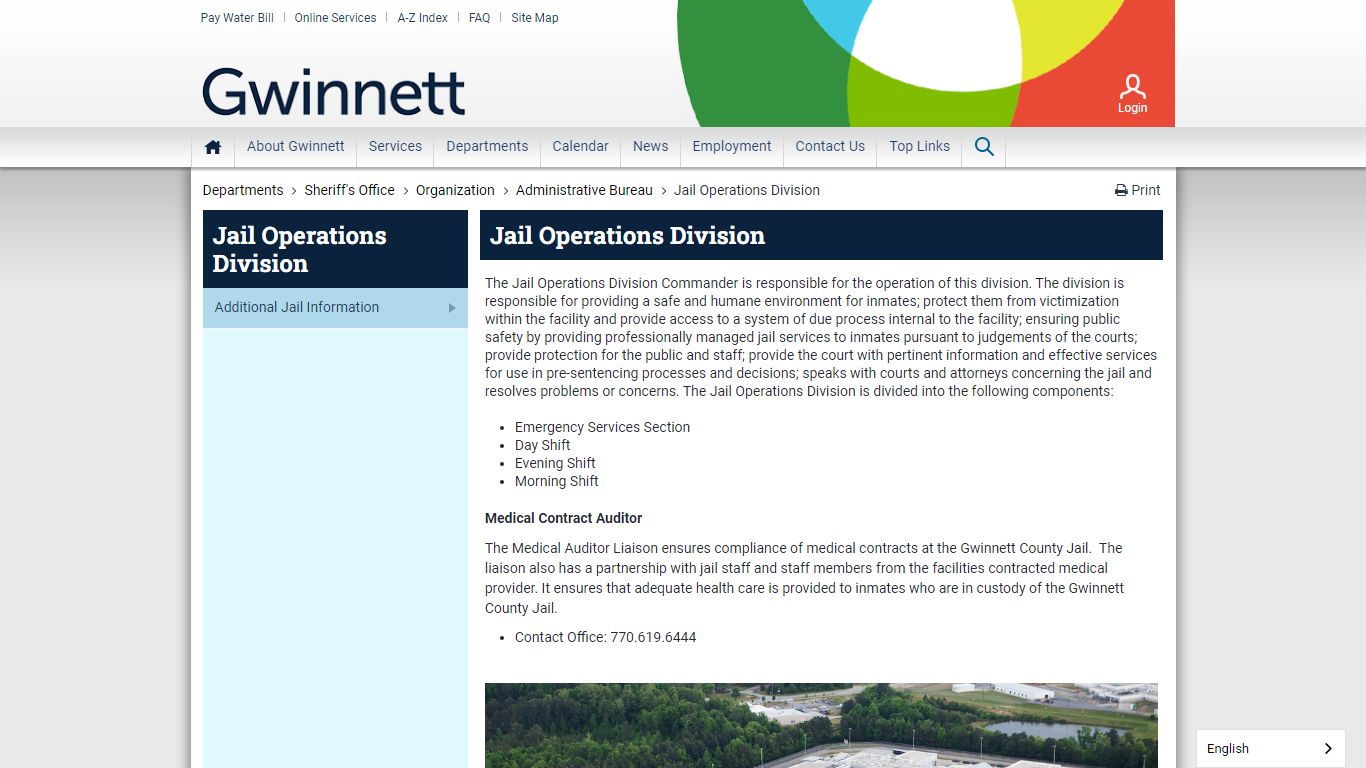Screen dimensions: 1366x768
Task: Open the FAQ link
Action: (x=480, y=18)
